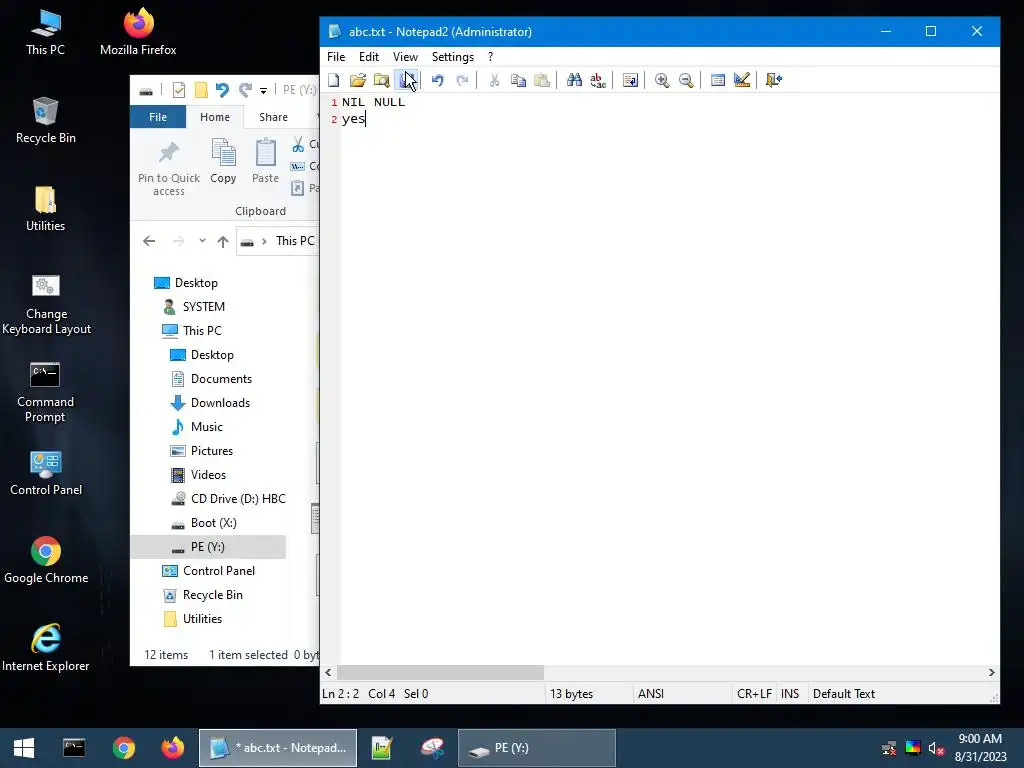Toggle word wrap icon in Notepad2 toolbar
The width and height of the screenshot is (1024, 768).
(x=630, y=80)
